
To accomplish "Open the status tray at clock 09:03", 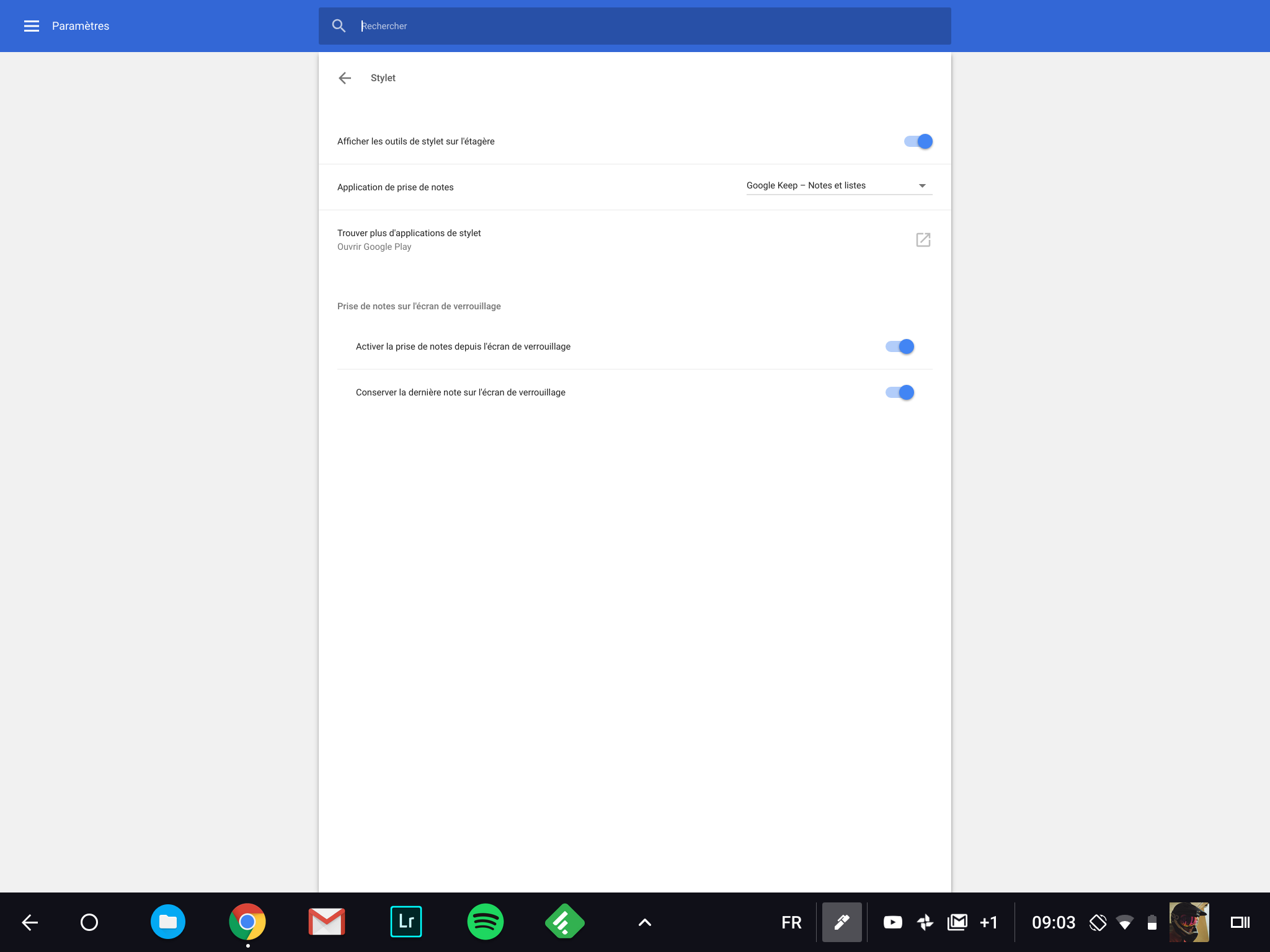I will click(x=1054, y=922).
